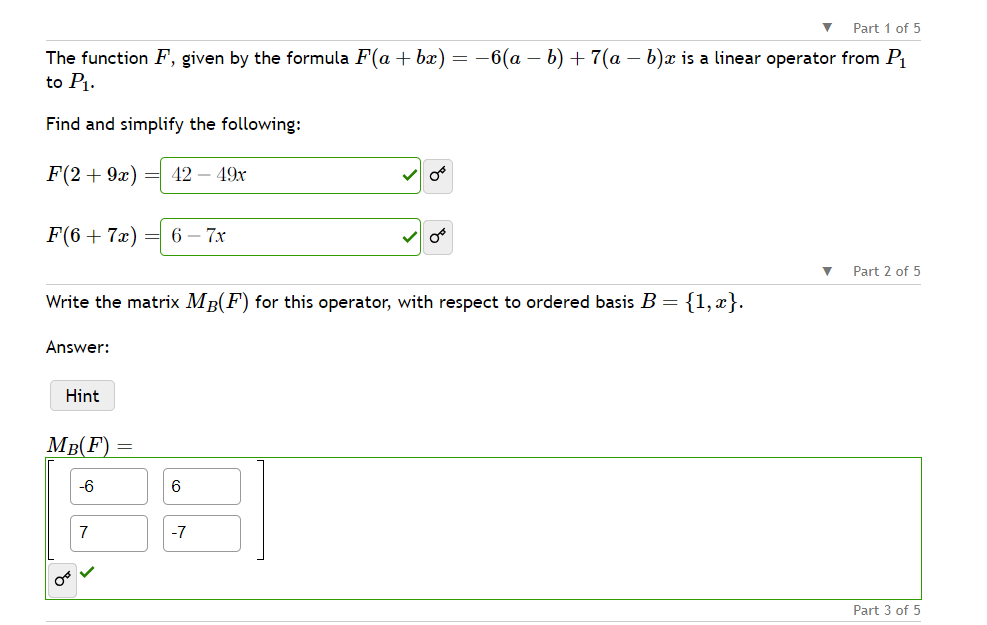The width and height of the screenshot is (987, 625).
Task: Click the green checkmark inside the 42−49x box
Action: pos(408,175)
